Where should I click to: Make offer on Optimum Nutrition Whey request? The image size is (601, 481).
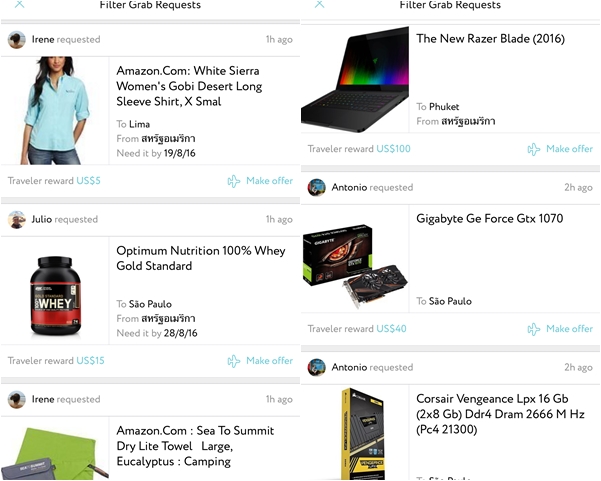269,361
